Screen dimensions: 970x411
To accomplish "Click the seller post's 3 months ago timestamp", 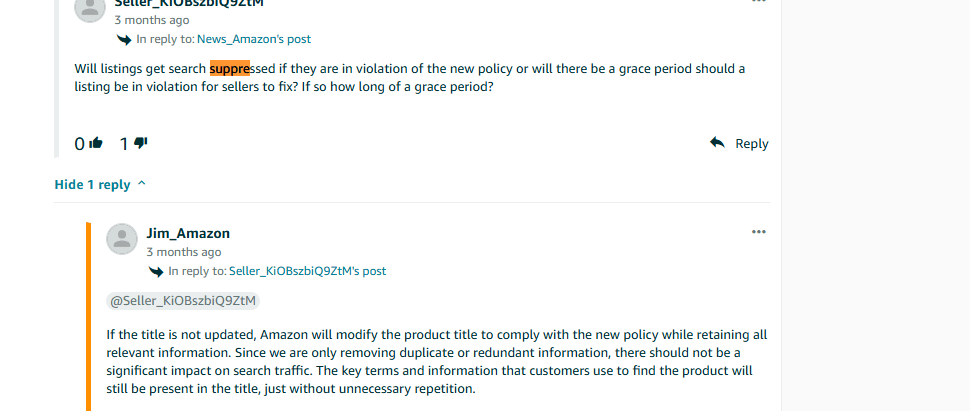I will tap(152, 20).
